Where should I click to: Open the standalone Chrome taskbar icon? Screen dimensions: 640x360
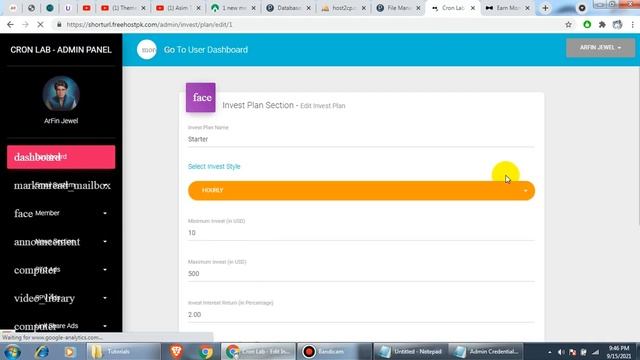tap(206, 351)
